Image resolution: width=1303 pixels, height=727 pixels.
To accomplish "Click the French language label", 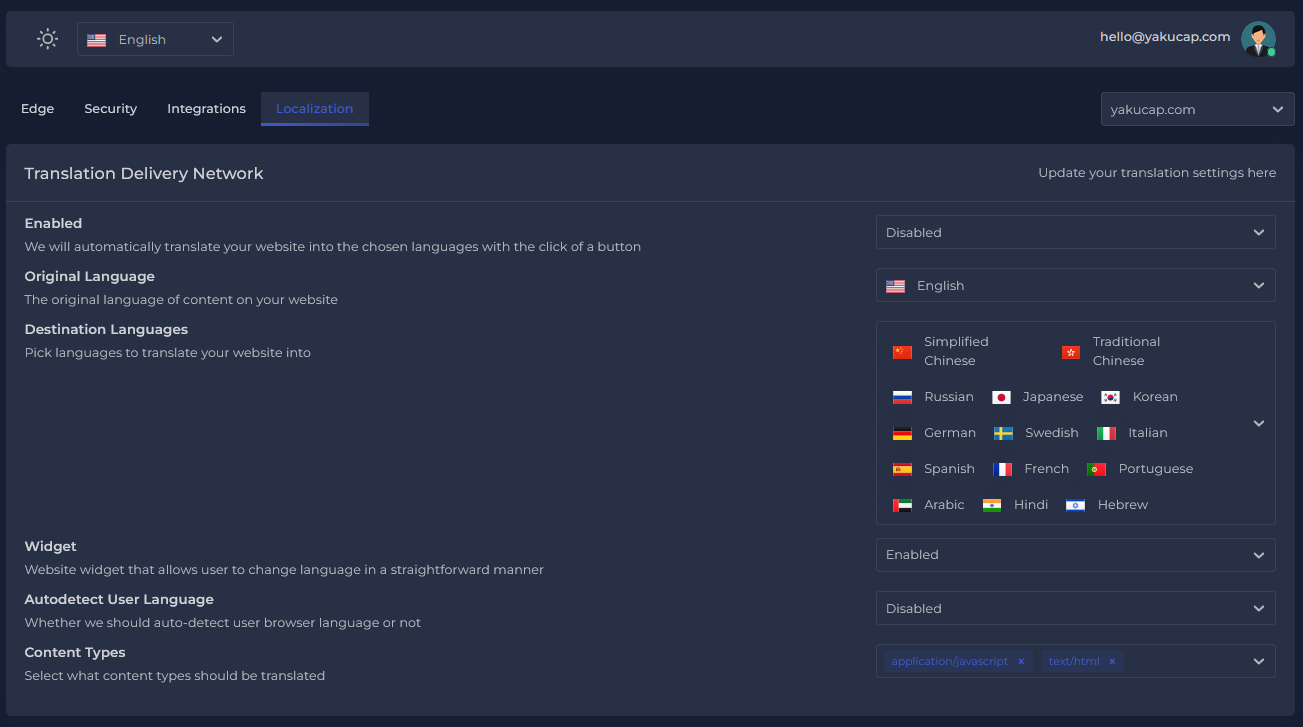I will [x=1047, y=469].
